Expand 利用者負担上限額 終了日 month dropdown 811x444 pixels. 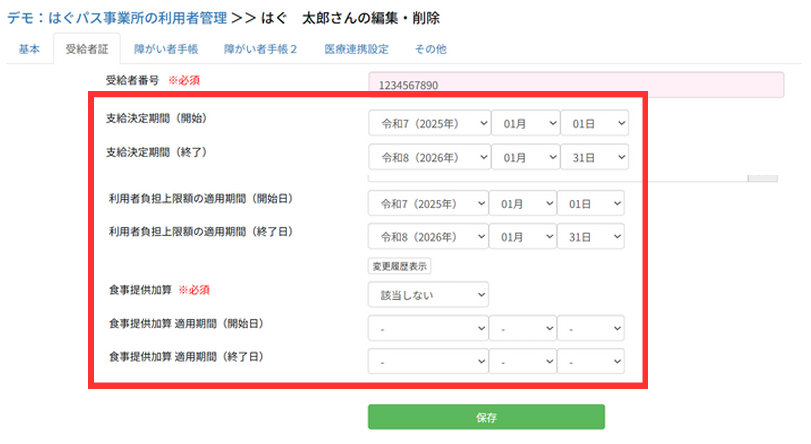tap(521, 237)
